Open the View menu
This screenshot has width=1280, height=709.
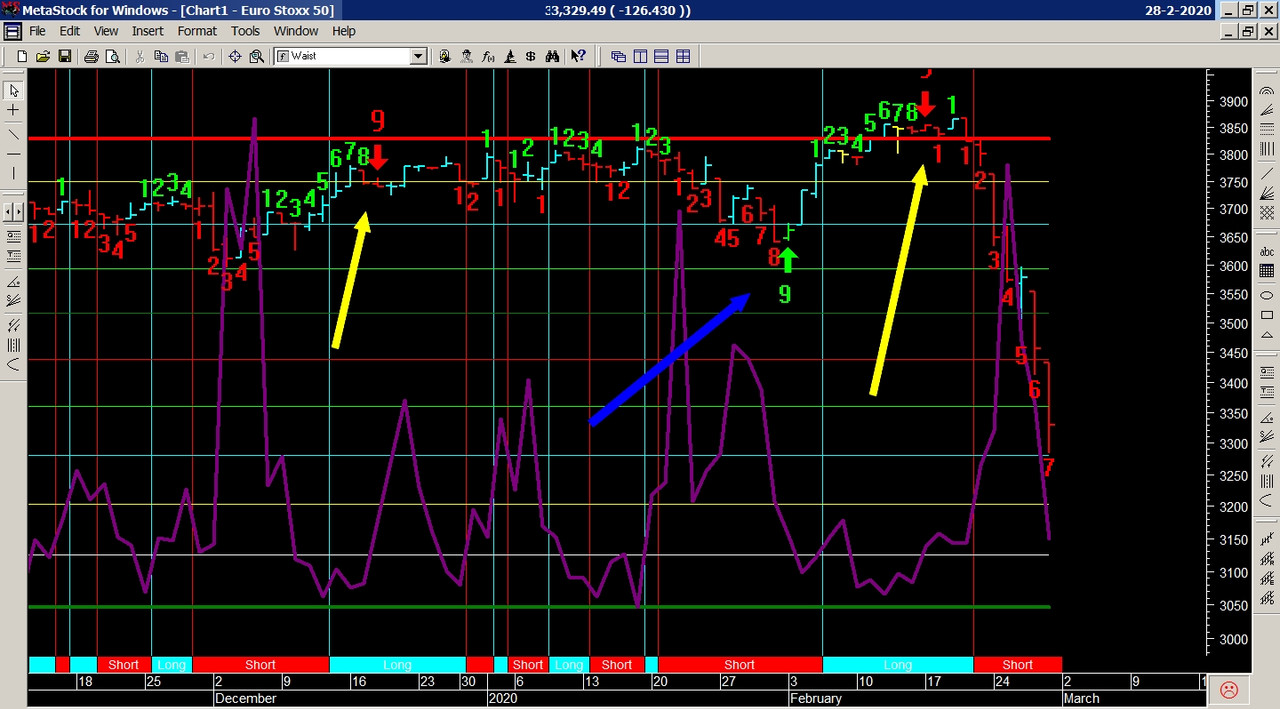coord(106,31)
